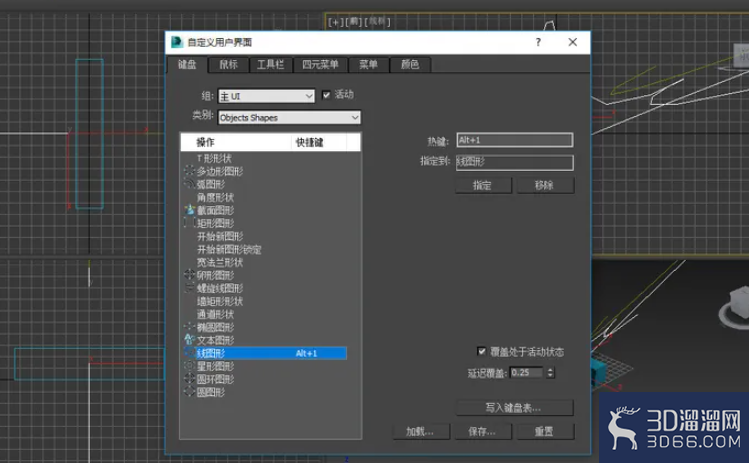Click the 延迟覆盖 value field 0.25

click(x=526, y=373)
